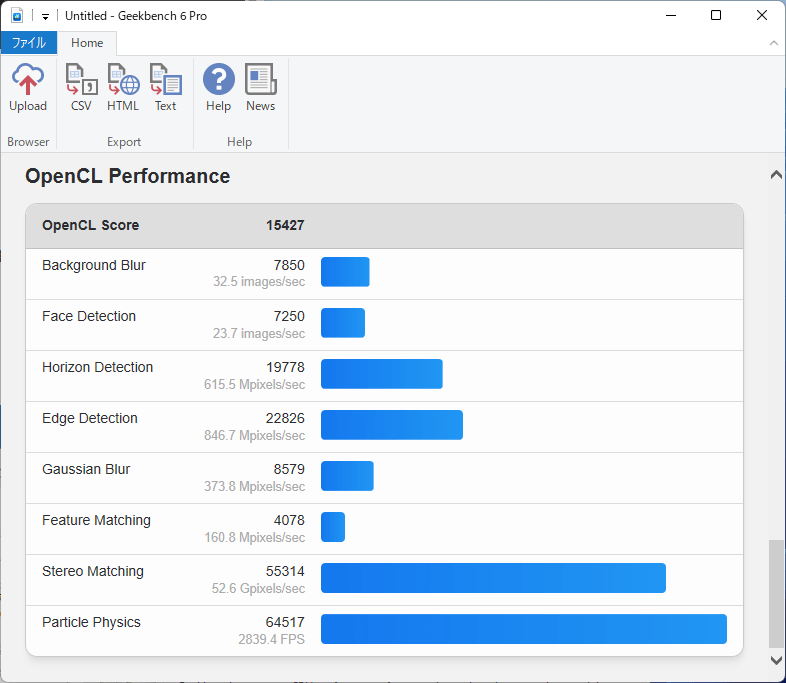
Task: Click the Upload results icon
Action: coord(28,88)
